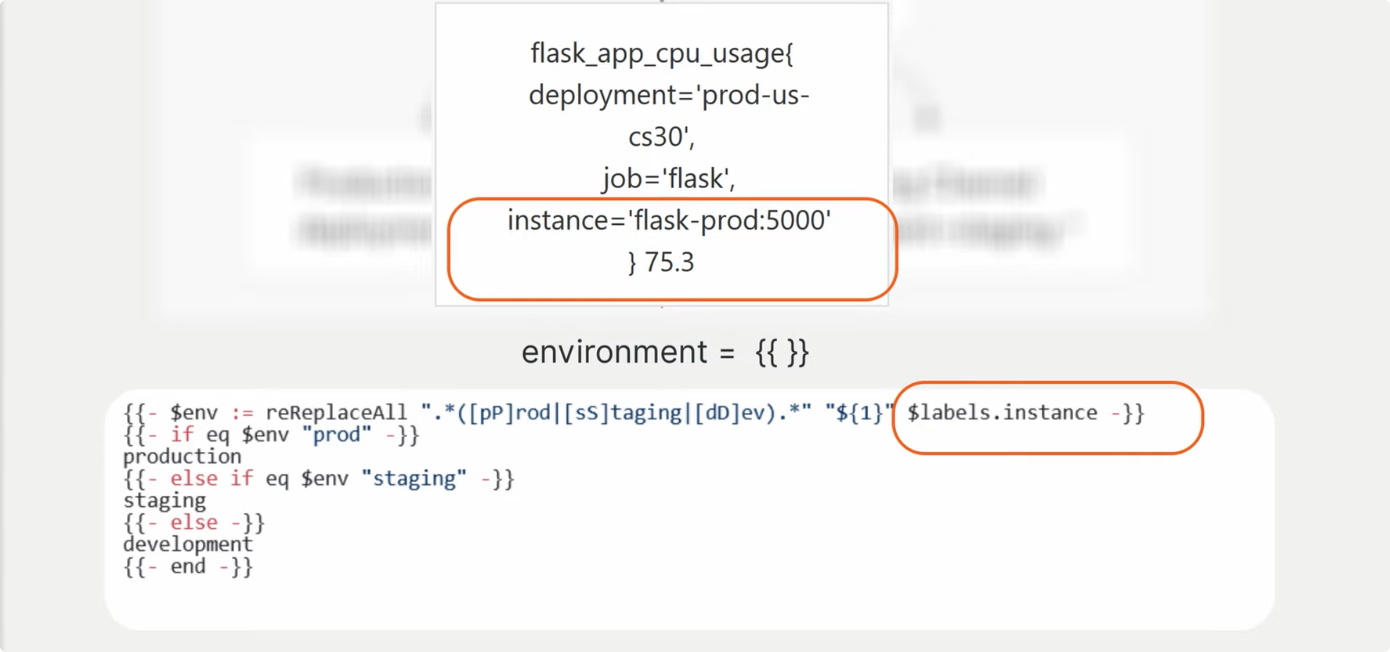Click the deployment='prod-us- label line
1390x652 pixels.
[x=668, y=95]
